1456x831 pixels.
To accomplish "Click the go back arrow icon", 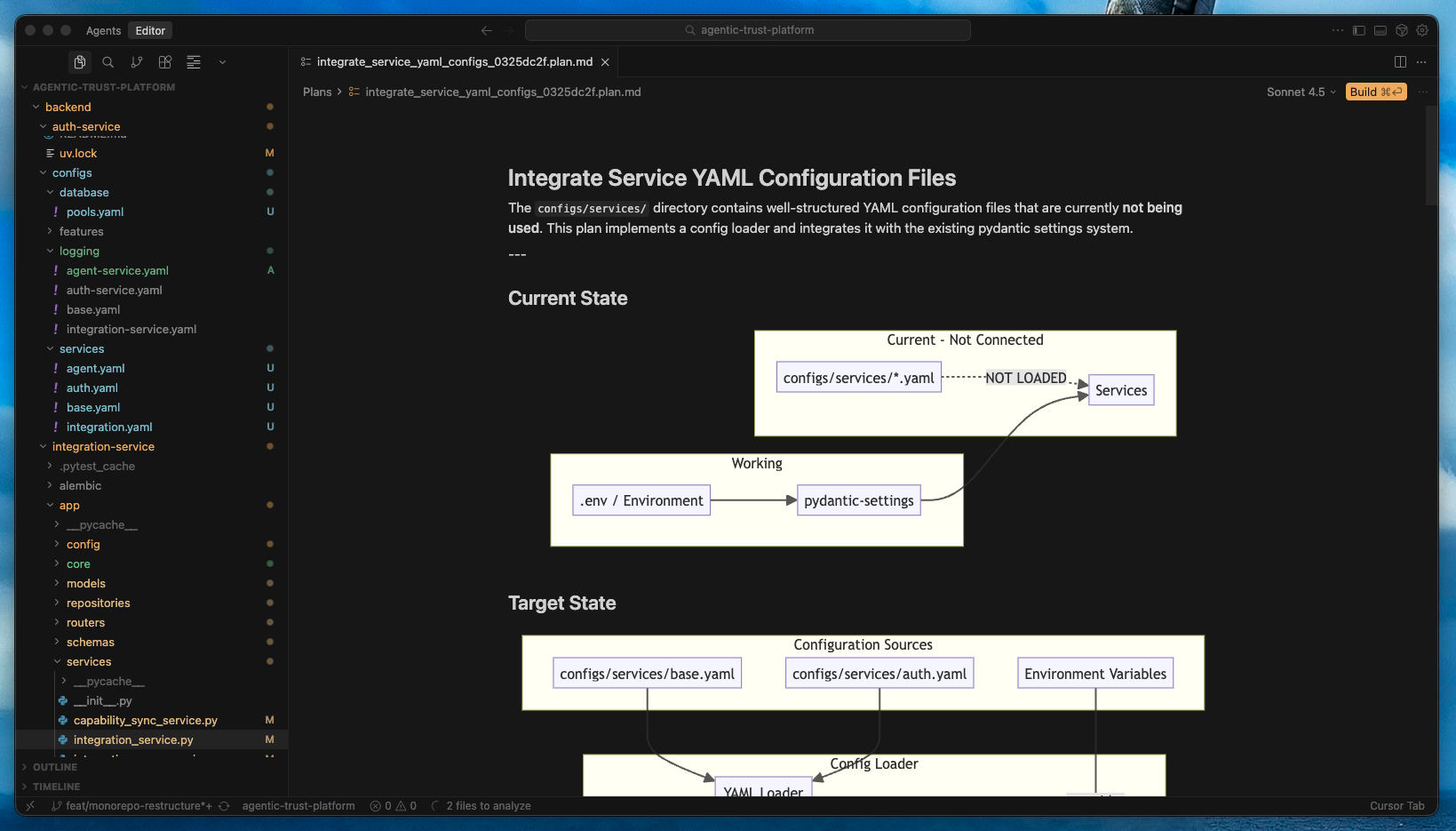I will (x=487, y=30).
